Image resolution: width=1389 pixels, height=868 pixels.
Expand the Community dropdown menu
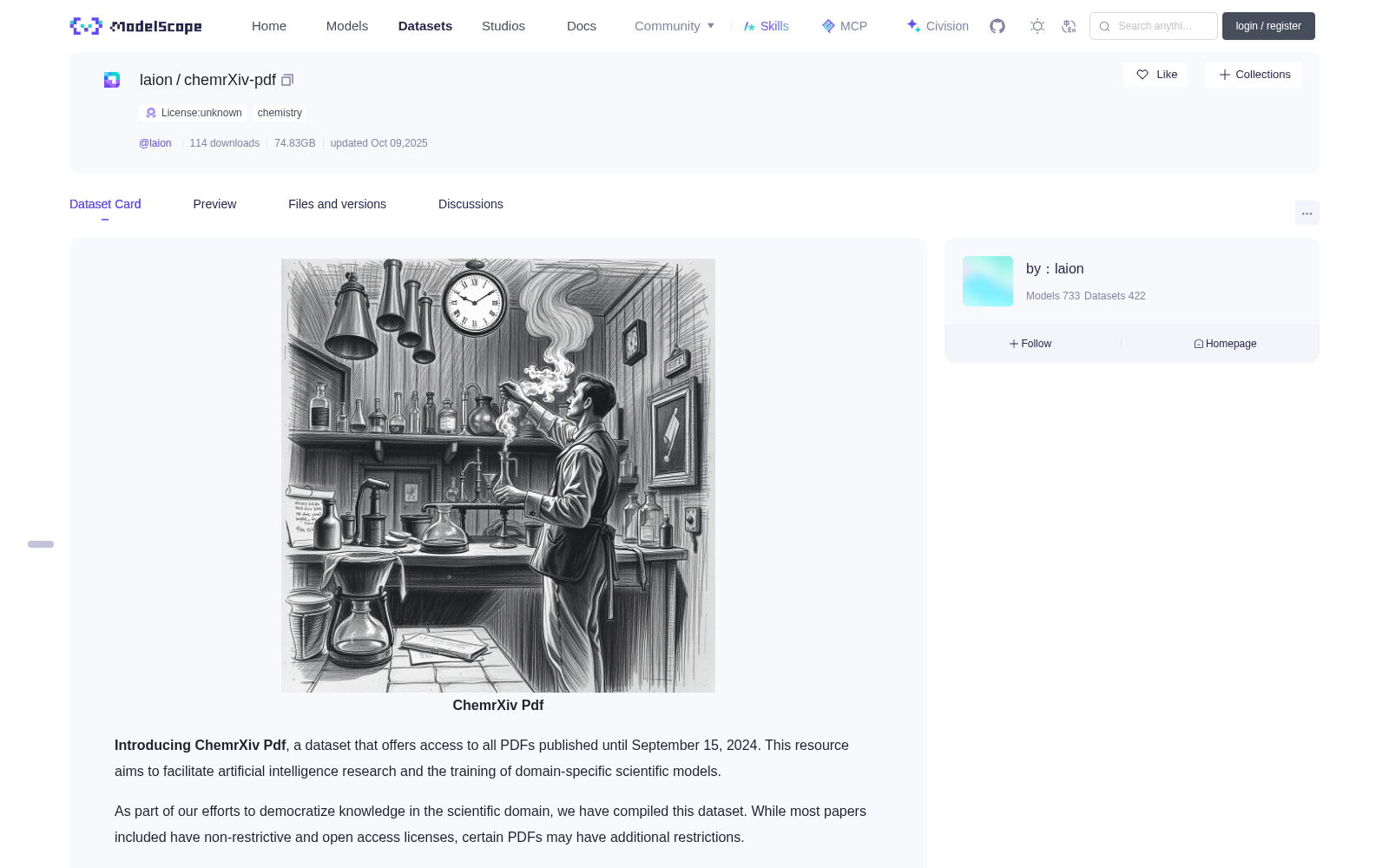click(x=675, y=26)
